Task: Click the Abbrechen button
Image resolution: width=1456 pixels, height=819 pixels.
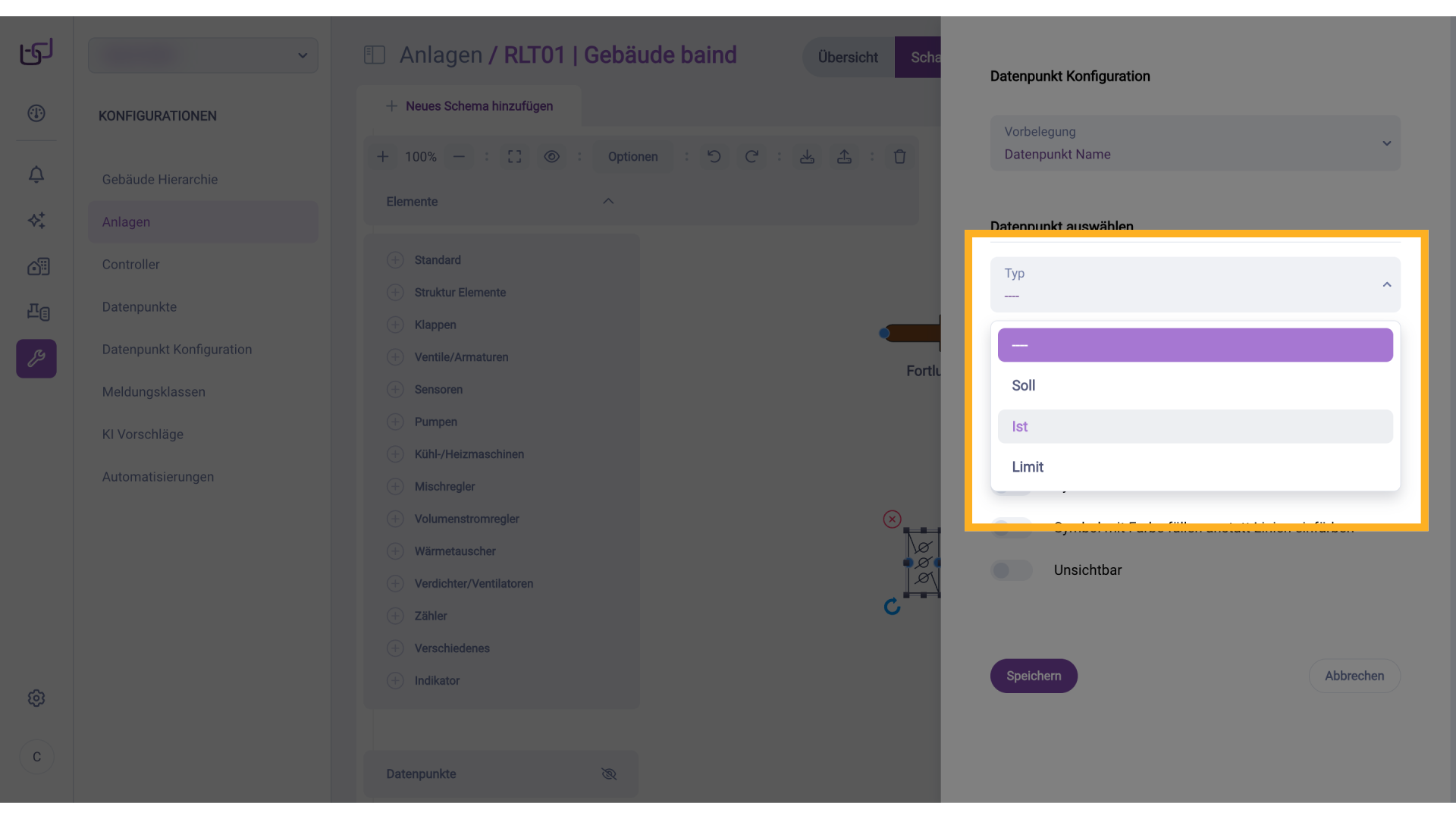Action: pos(1354,676)
